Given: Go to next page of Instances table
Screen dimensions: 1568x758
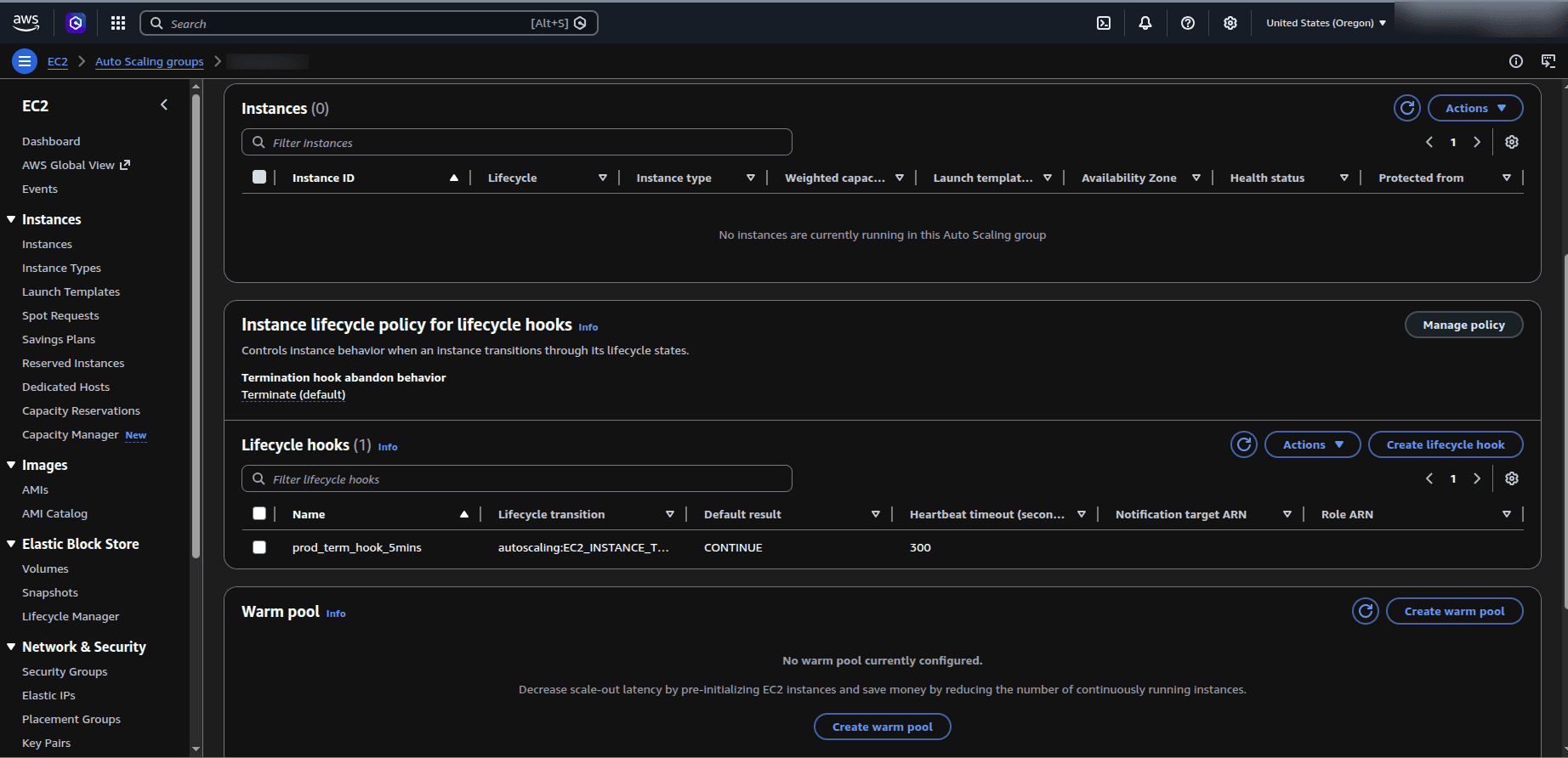Looking at the screenshot, I should (x=1477, y=142).
